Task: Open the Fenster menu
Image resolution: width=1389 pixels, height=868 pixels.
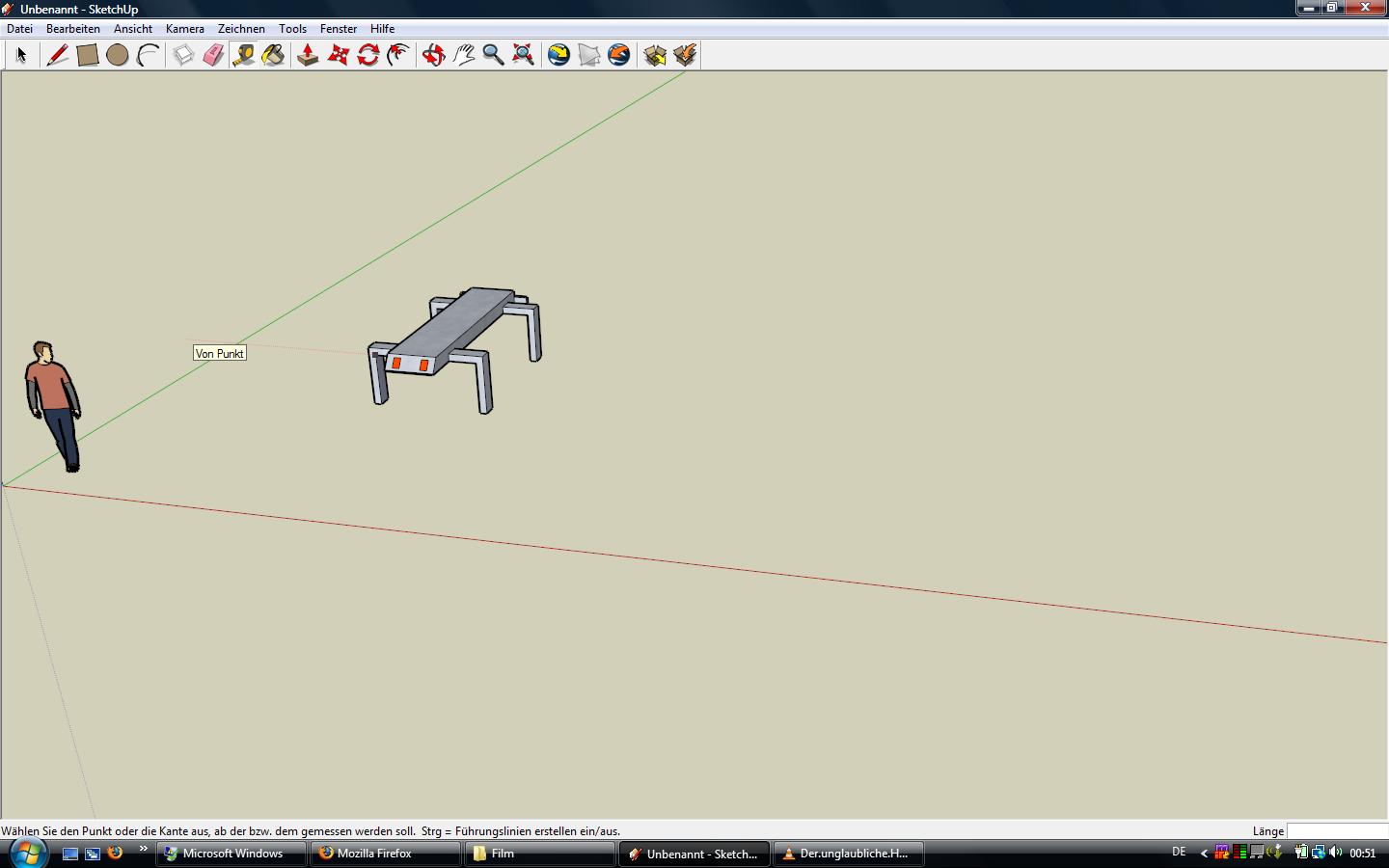Action: point(339,29)
